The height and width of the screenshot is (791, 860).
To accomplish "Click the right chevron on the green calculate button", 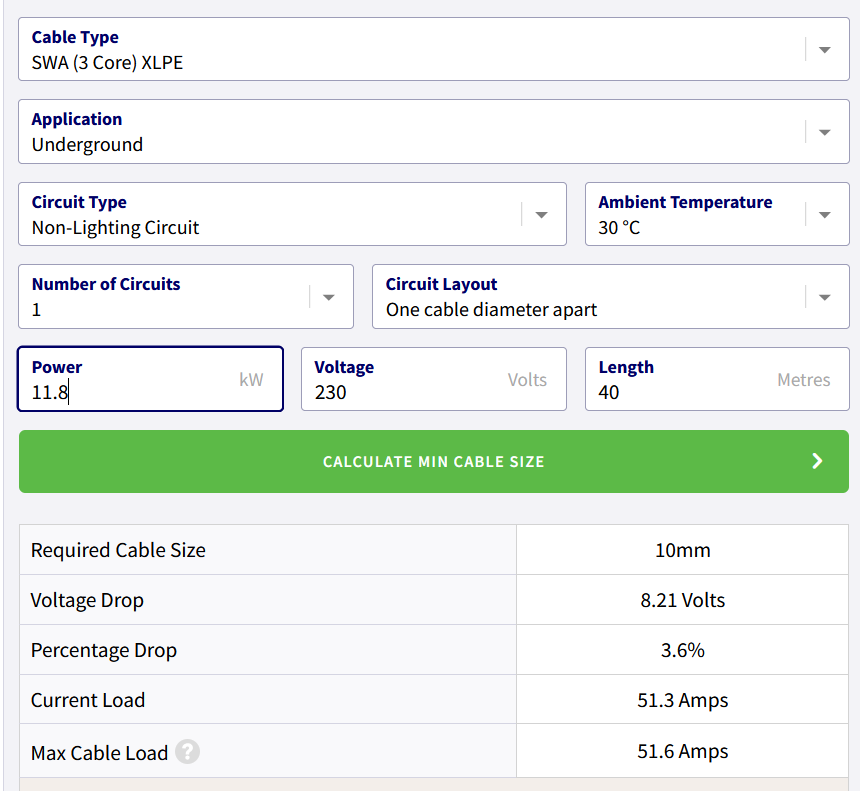I will (x=817, y=461).
